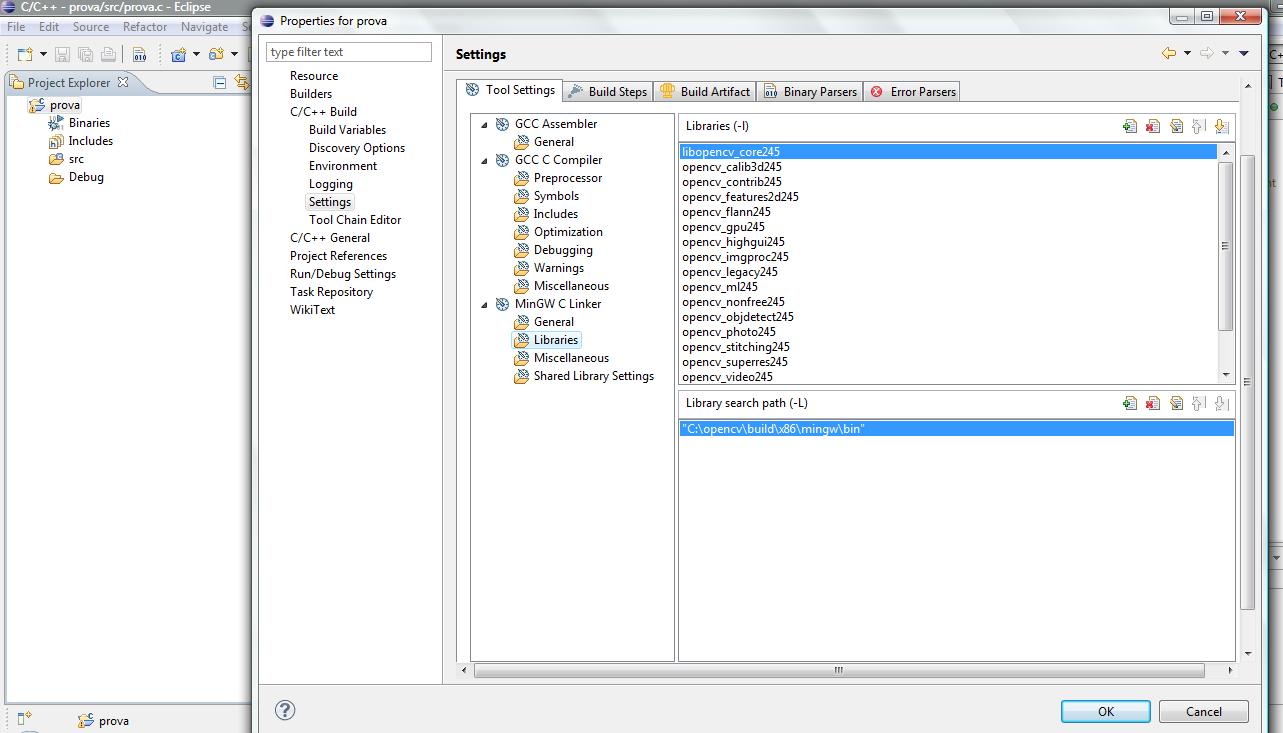The height and width of the screenshot is (733, 1283).
Task: Select the "C:\opencv\build\x86\mingw\bin" search path
Action: (956, 429)
